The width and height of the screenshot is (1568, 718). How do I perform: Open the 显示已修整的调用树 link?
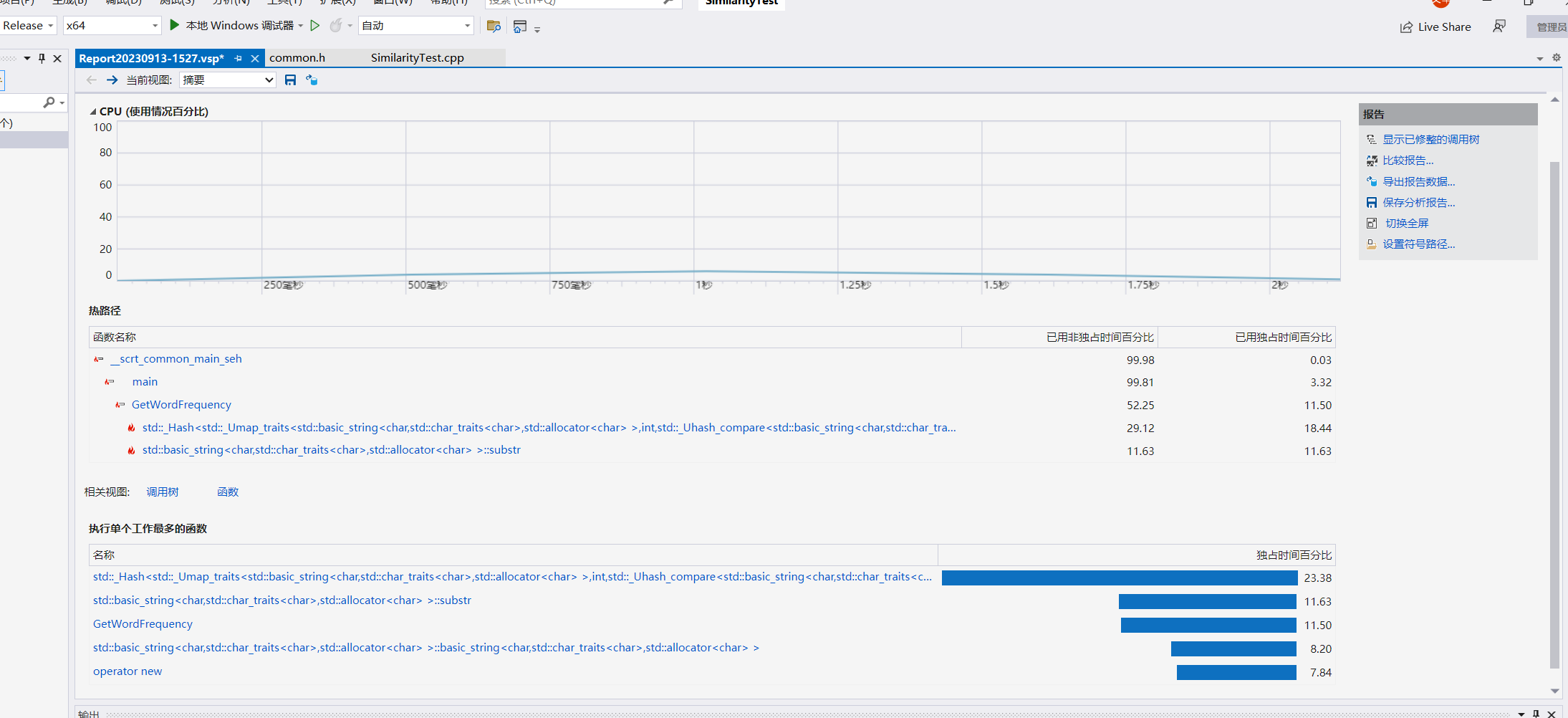[x=1430, y=139]
